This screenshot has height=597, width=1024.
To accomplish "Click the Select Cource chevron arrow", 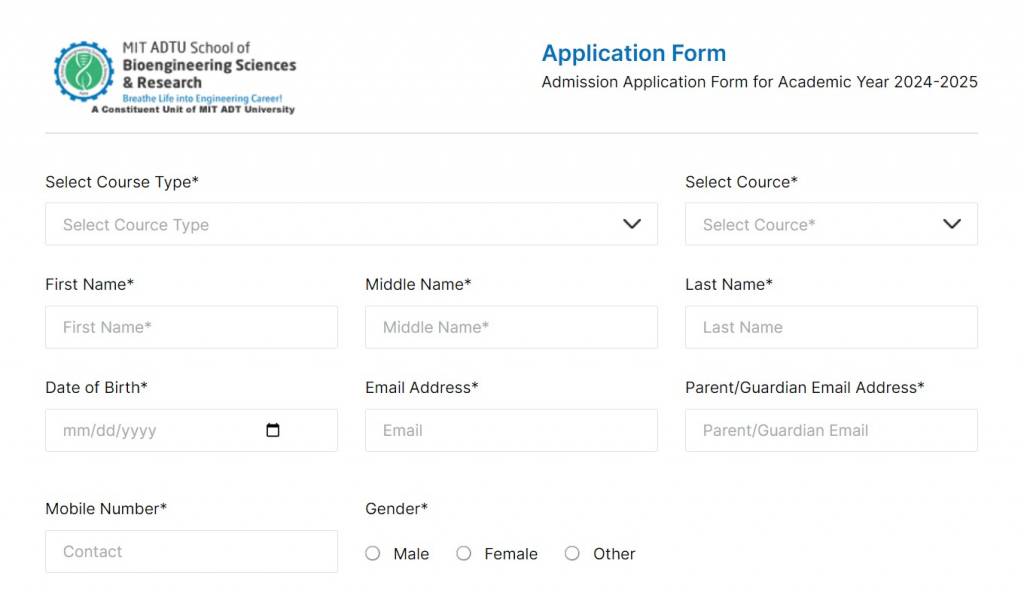I will [x=952, y=224].
